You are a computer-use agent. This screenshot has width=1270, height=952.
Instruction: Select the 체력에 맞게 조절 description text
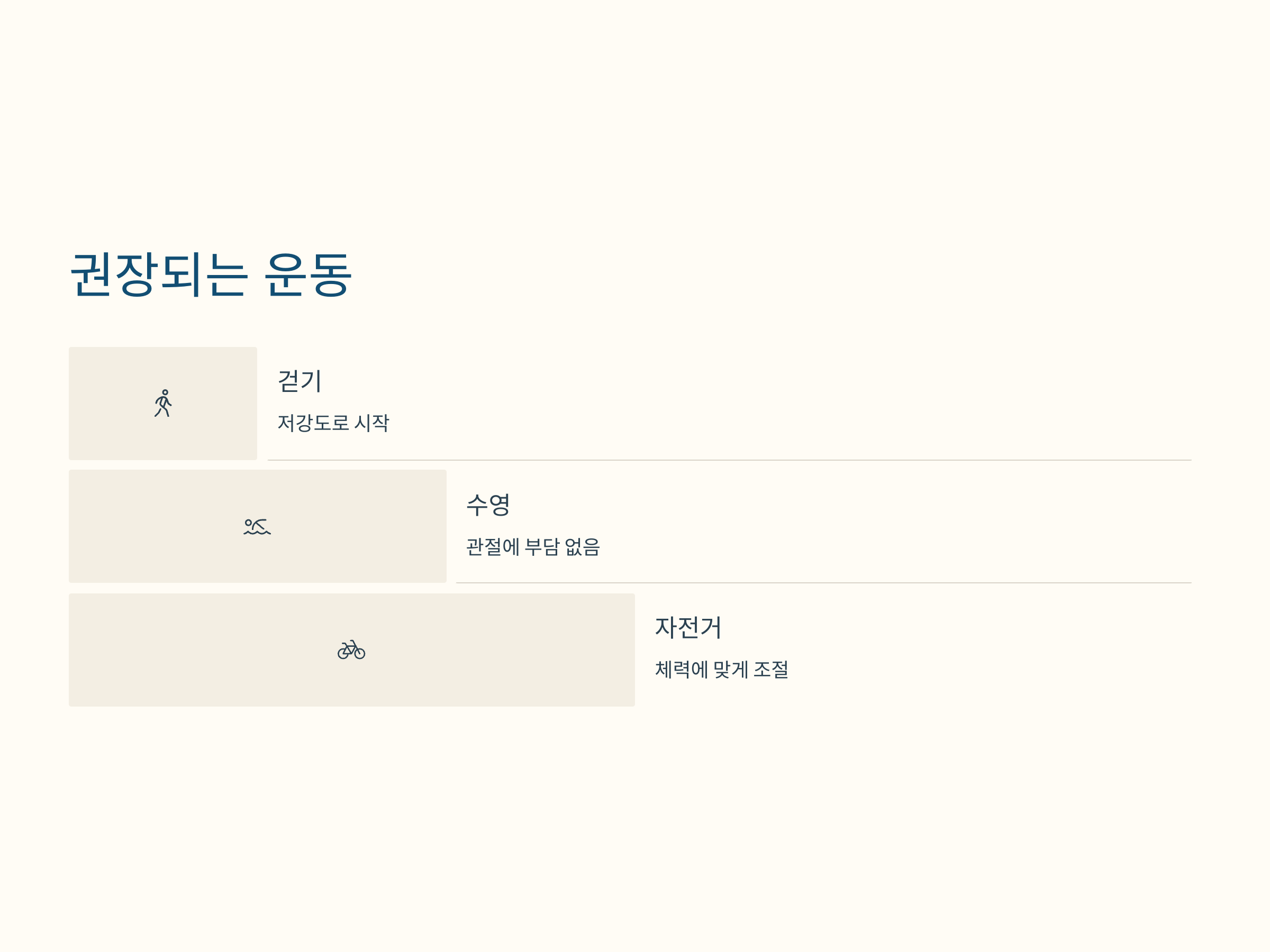(x=722, y=669)
